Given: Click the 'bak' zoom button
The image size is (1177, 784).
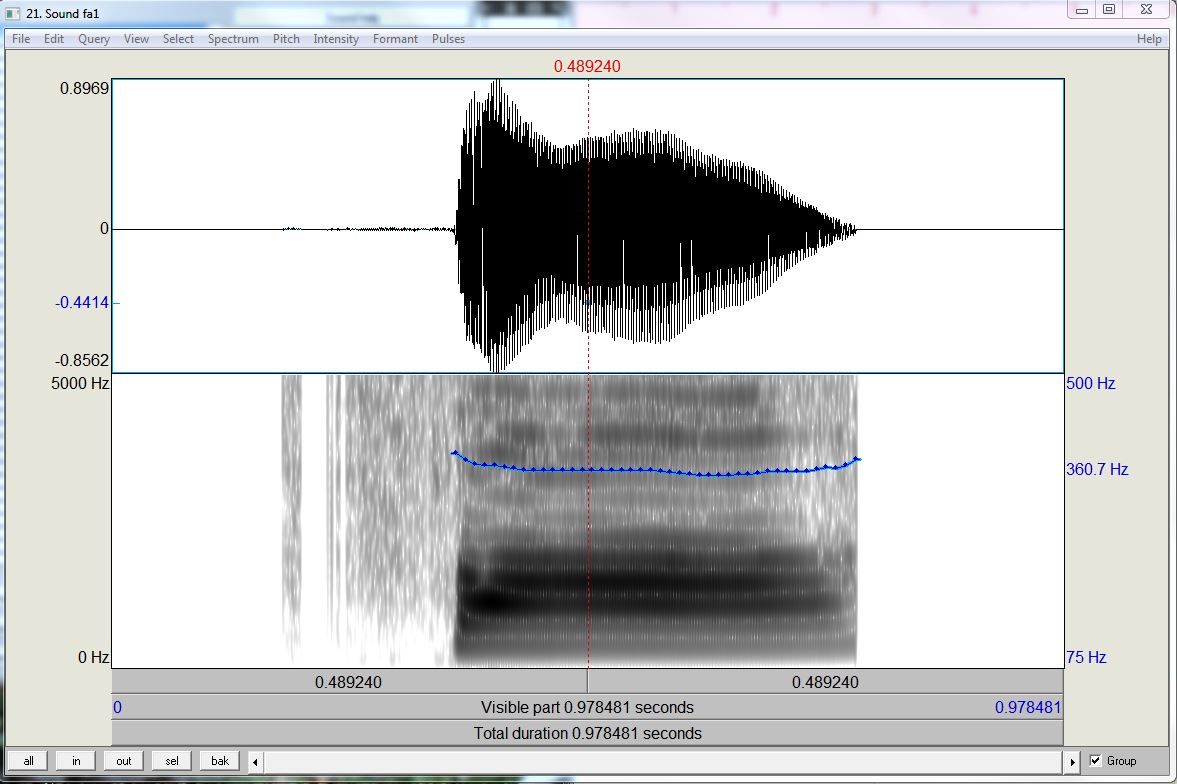Looking at the screenshot, I should pyautogui.click(x=220, y=761).
